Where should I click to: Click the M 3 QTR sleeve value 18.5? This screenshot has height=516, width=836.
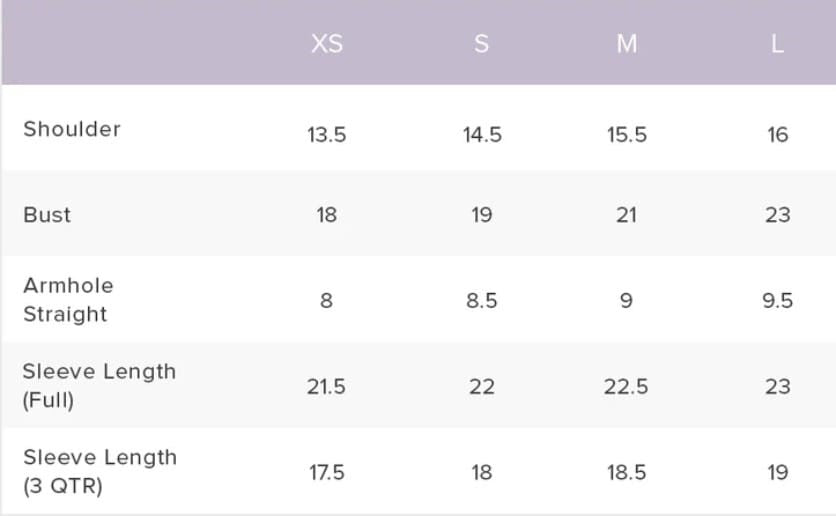(626, 473)
